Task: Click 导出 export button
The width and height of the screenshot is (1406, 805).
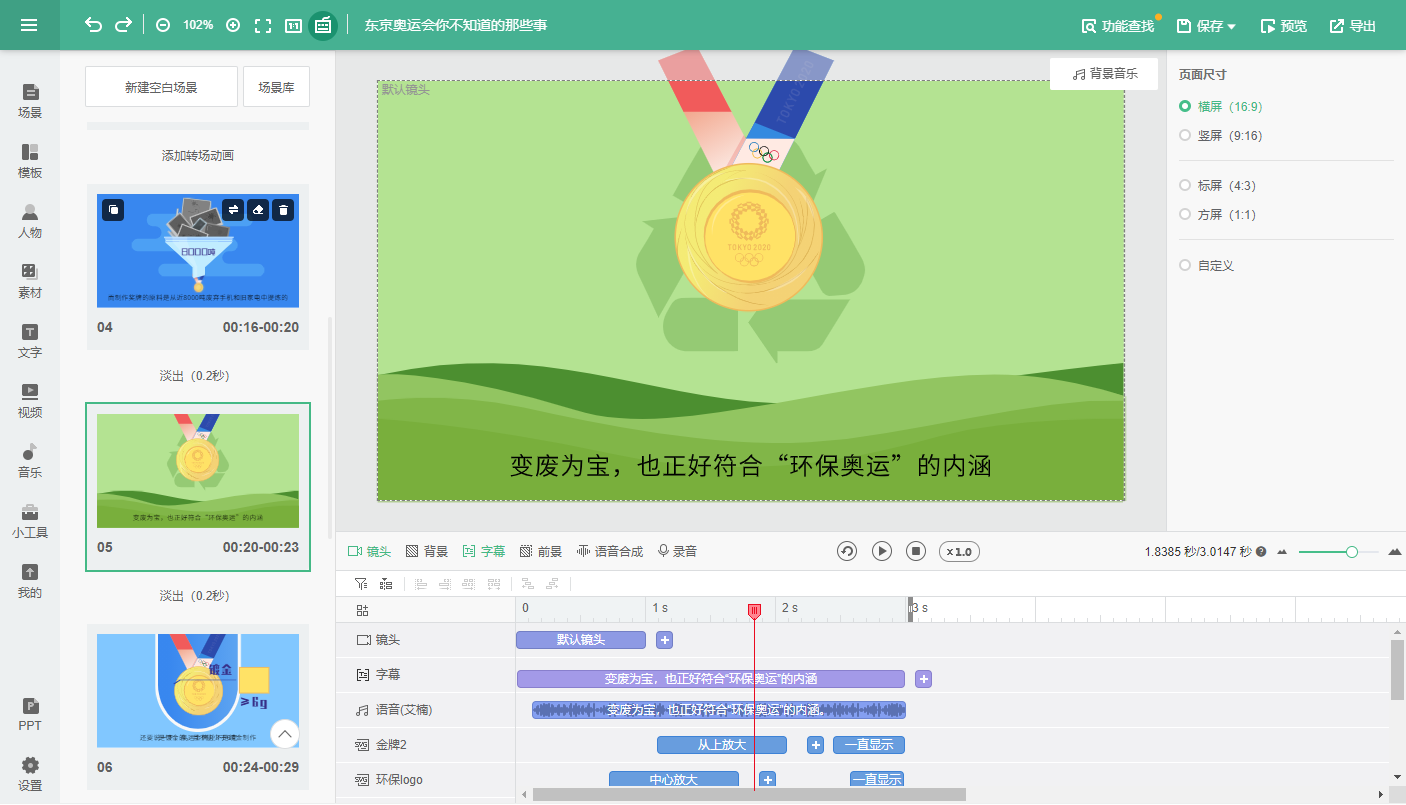Action: tap(1352, 26)
